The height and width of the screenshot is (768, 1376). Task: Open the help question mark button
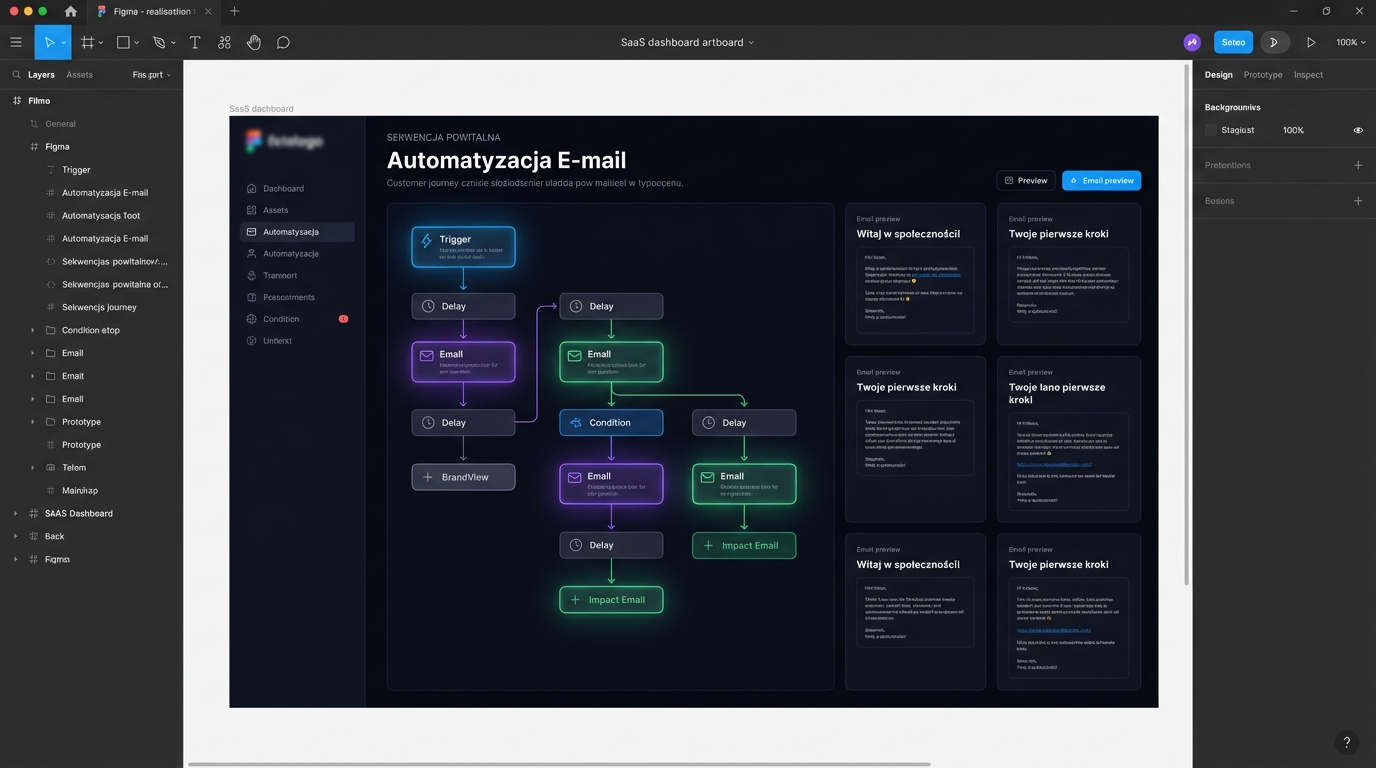[x=1346, y=742]
